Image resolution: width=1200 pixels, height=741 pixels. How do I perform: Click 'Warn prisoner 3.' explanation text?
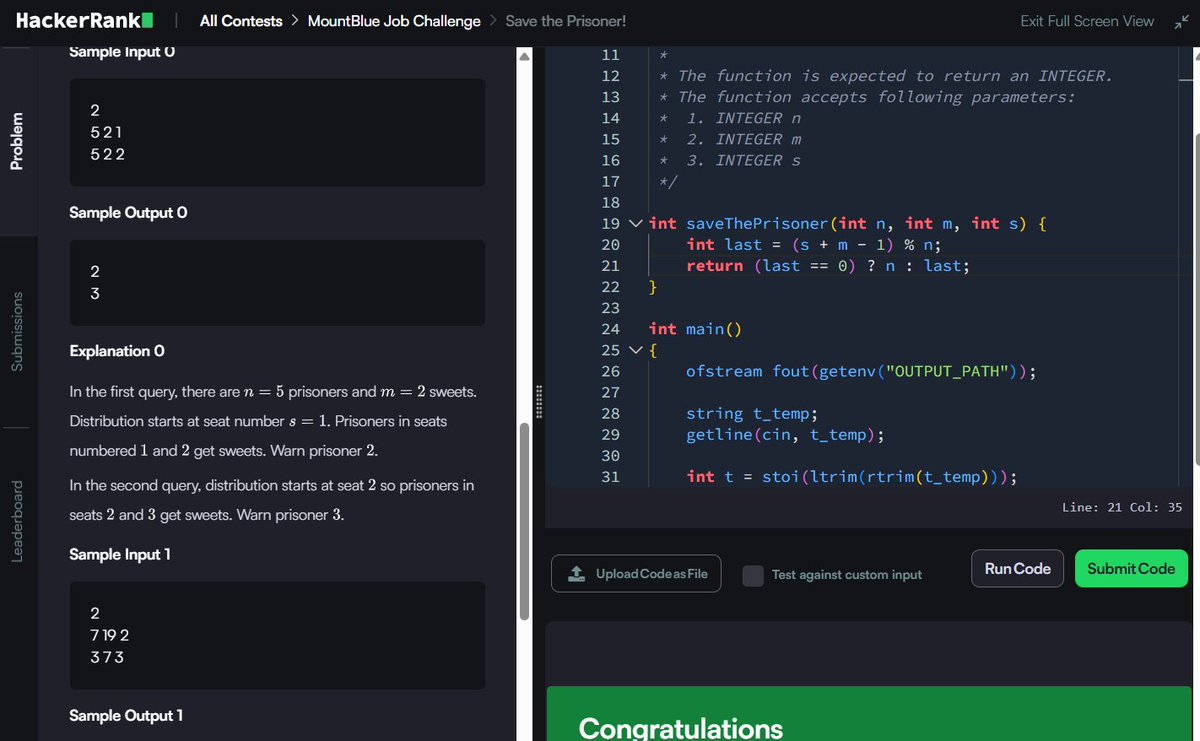coord(291,515)
